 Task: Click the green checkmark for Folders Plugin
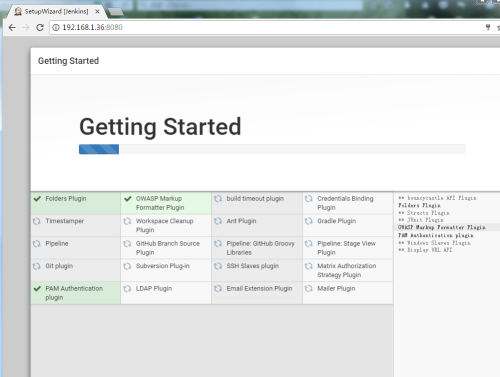tap(37, 199)
